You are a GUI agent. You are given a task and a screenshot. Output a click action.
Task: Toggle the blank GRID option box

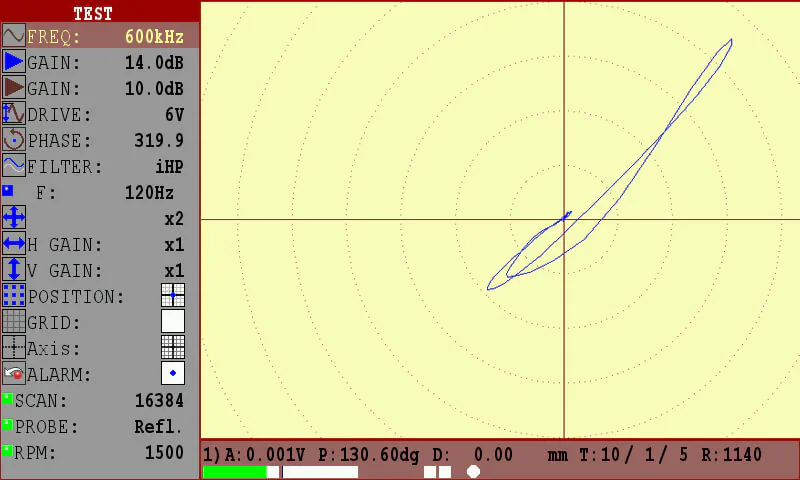pyautogui.click(x=173, y=322)
